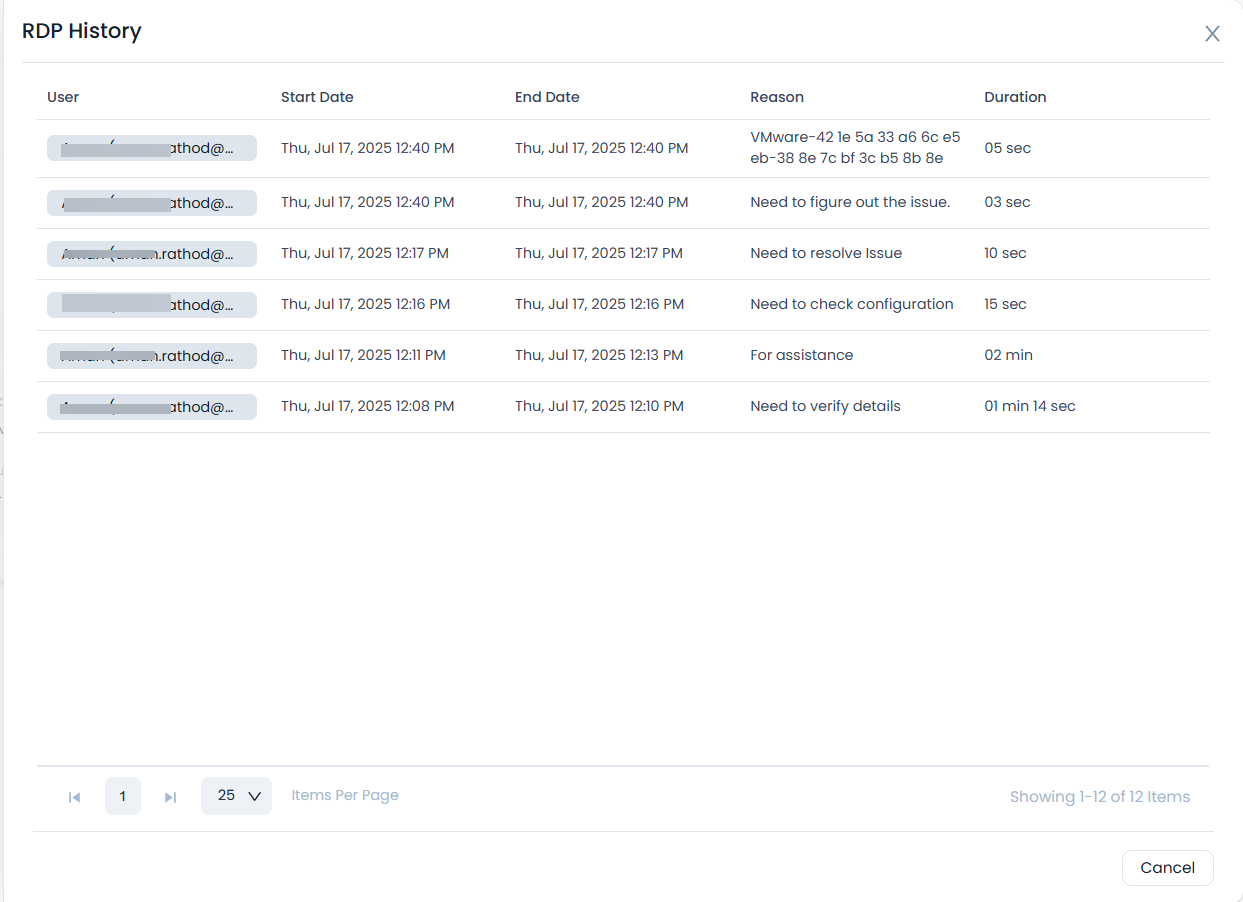The image size is (1243, 902).
Task: Click the End Date column header
Action: tap(547, 97)
